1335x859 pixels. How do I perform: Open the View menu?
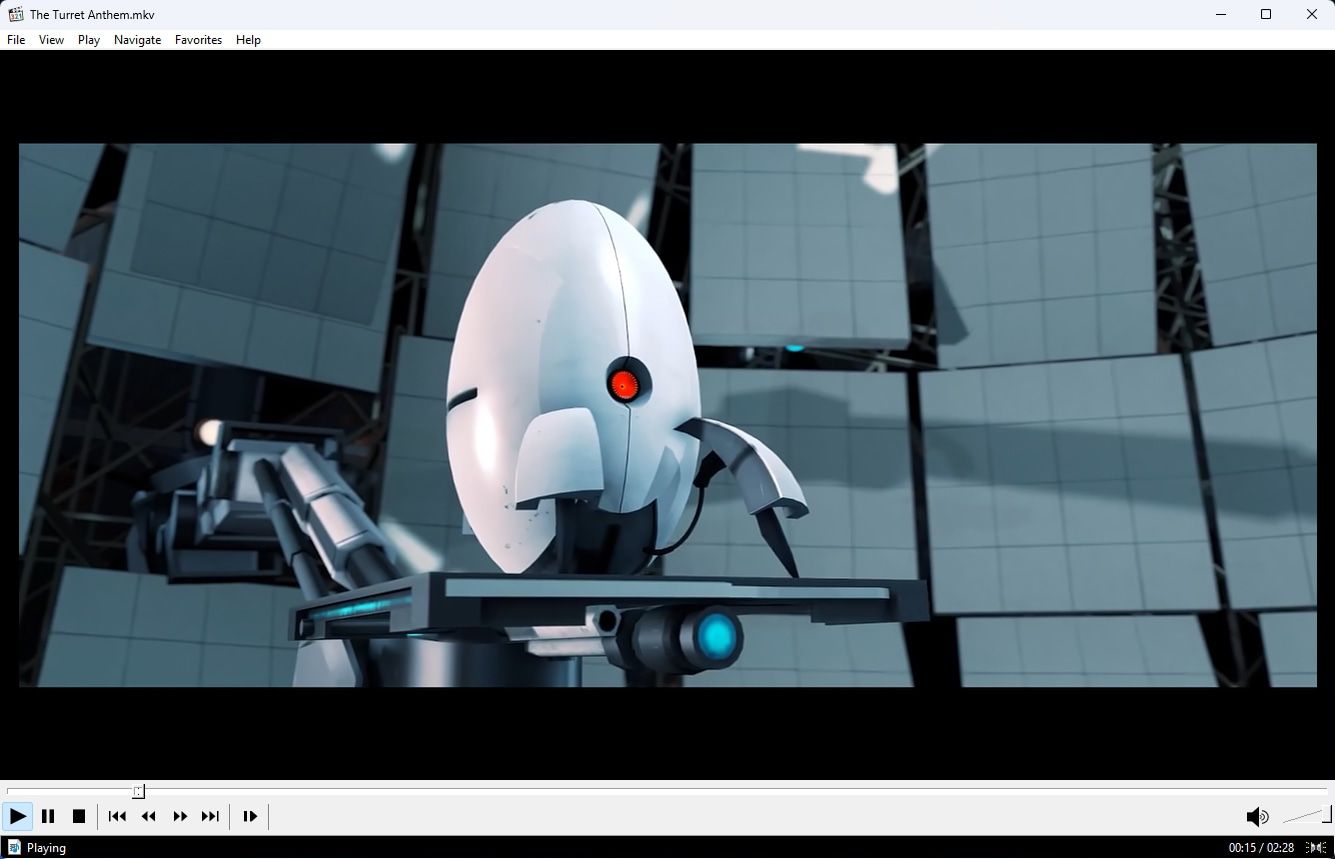click(x=50, y=40)
